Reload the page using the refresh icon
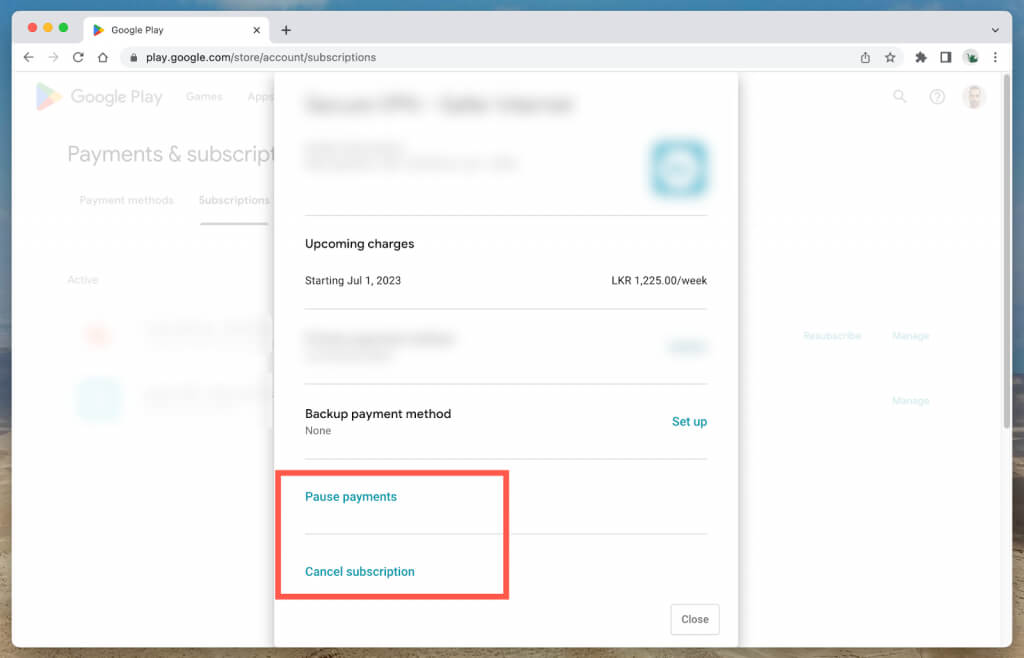This screenshot has width=1024, height=658. coord(78,57)
